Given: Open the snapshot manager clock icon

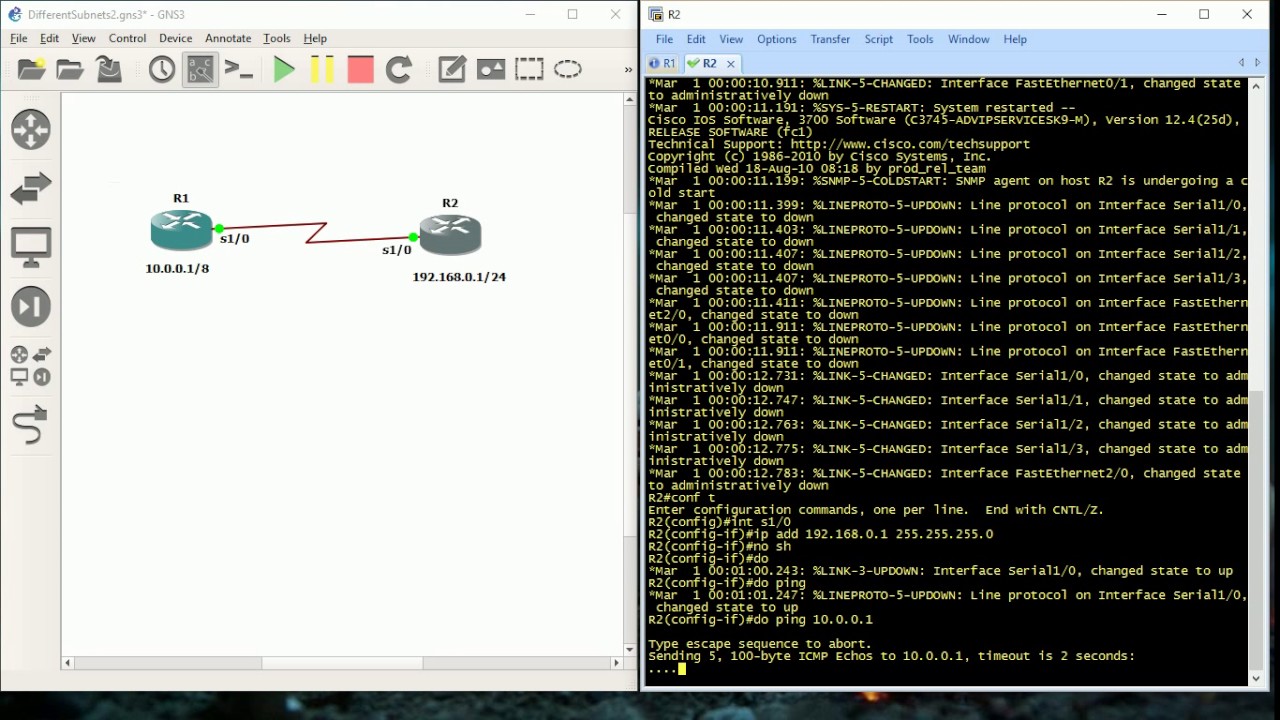Looking at the screenshot, I should [x=162, y=69].
